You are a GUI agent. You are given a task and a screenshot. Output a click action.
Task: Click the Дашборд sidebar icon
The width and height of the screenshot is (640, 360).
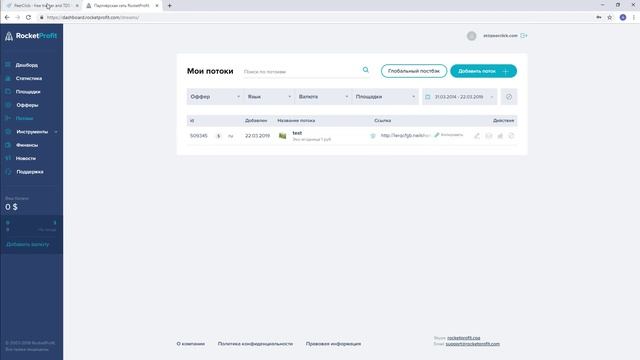(x=8, y=64)
